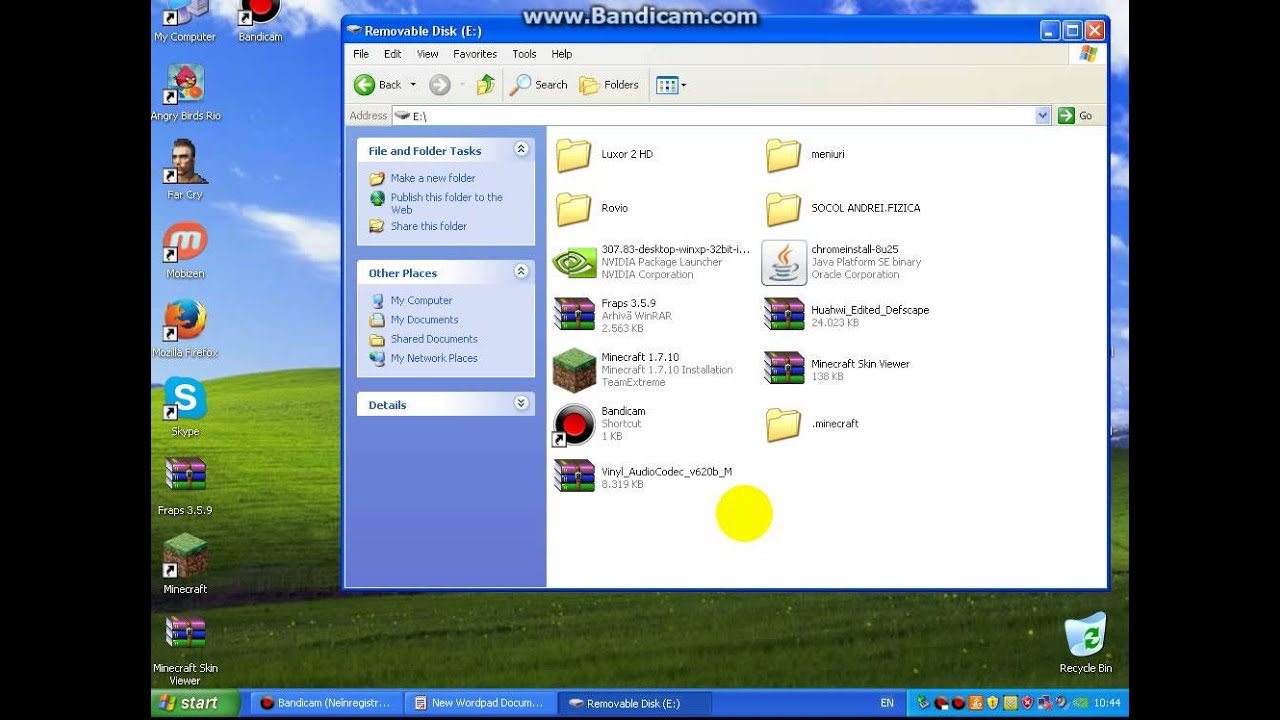This screenshot has height=720, width=1280.
Task: Open Mobizen desktop icon
Action: (x=185, y=250)
